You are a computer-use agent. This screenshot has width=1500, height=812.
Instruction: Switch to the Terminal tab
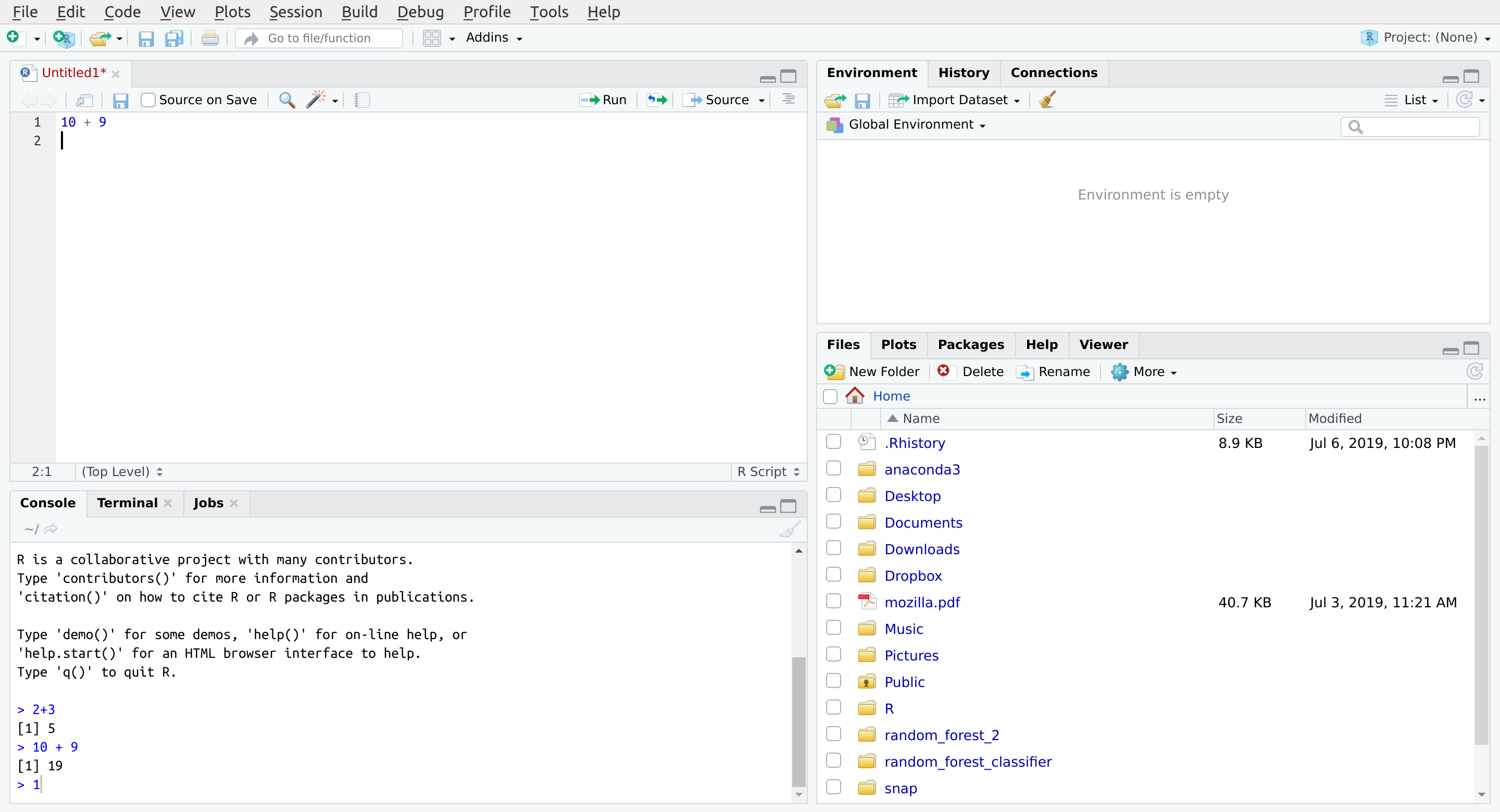(x=127, y=503)
